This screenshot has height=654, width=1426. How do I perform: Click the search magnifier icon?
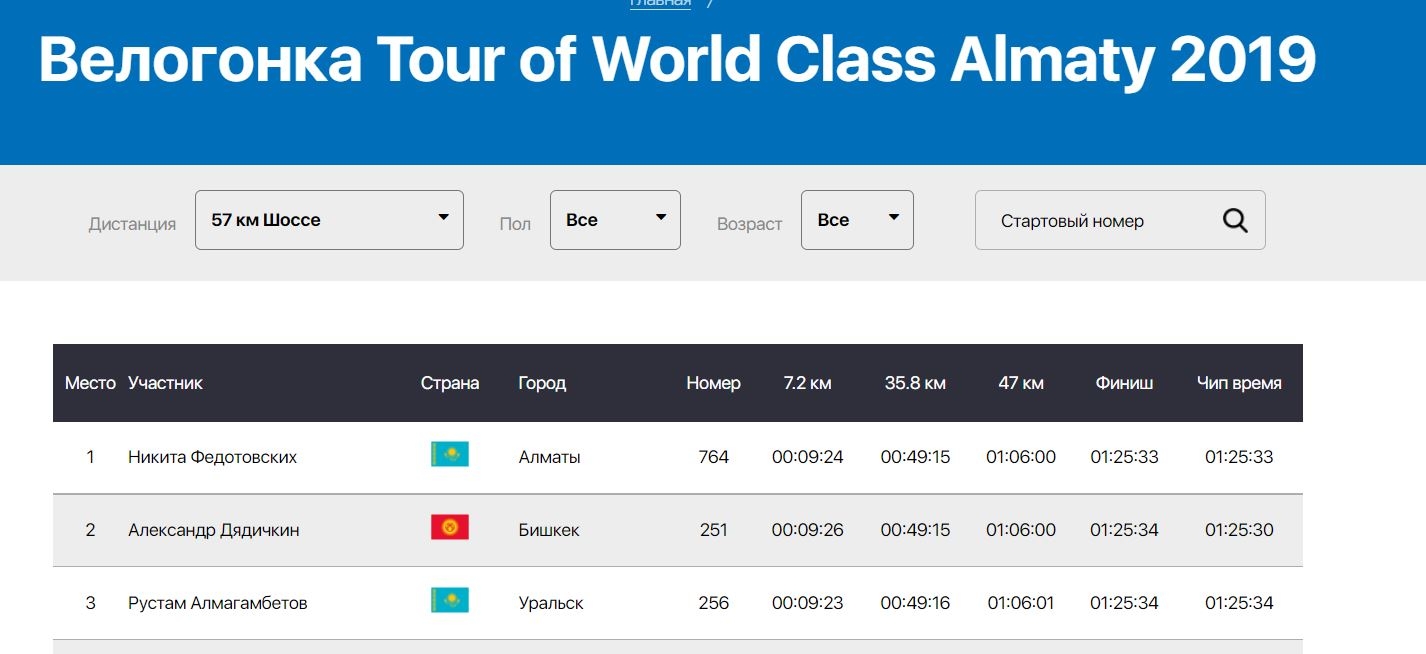click(x=1235, y=221)
